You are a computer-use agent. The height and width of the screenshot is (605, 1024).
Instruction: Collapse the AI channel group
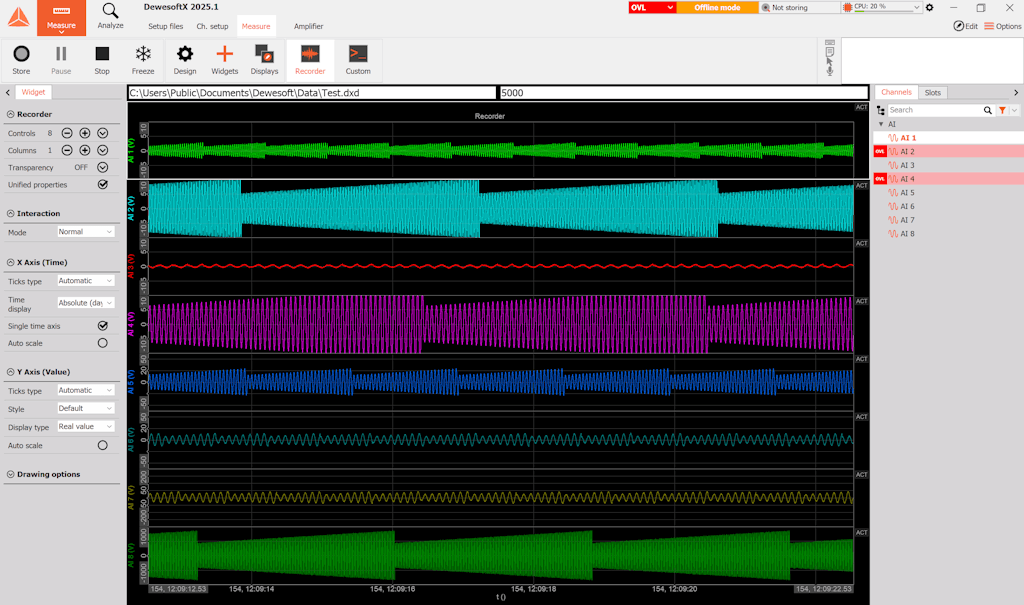click(x=881, y=124)
